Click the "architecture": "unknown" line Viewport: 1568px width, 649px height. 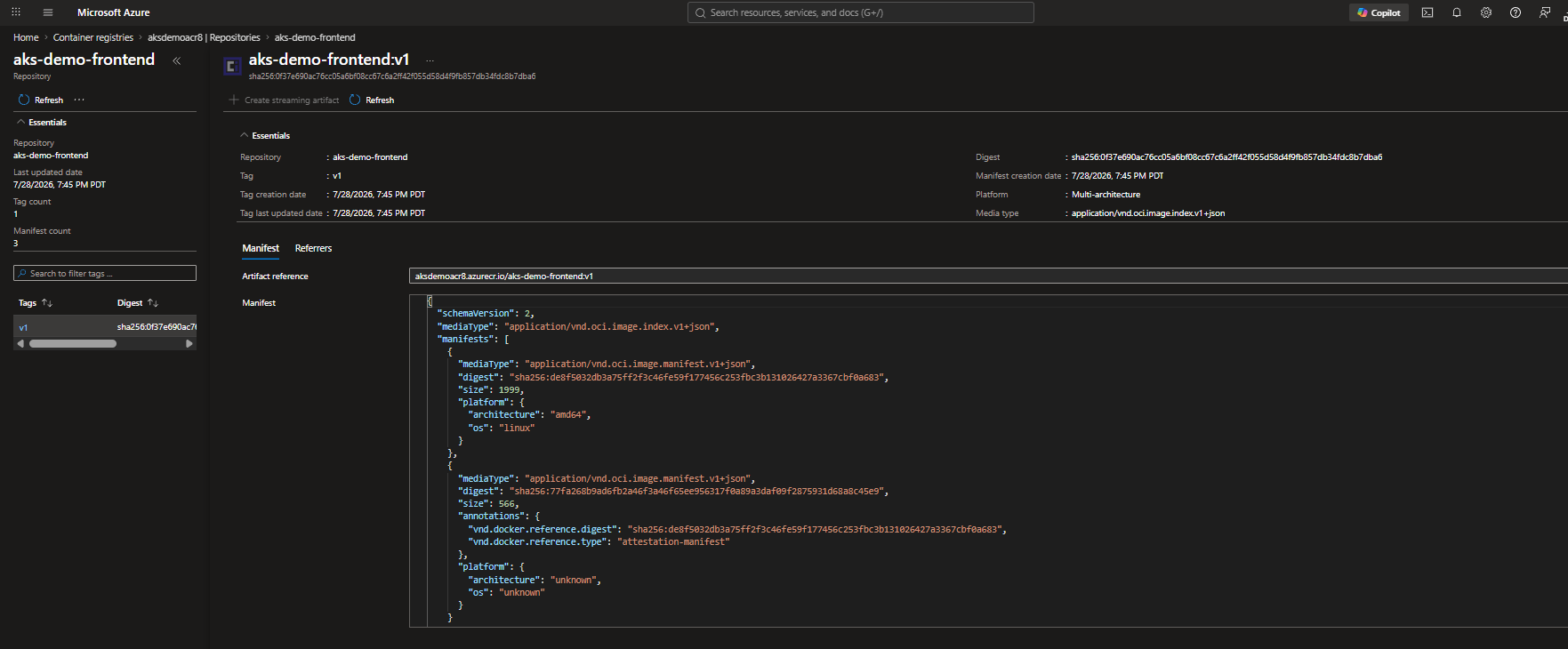click(535, 581)
